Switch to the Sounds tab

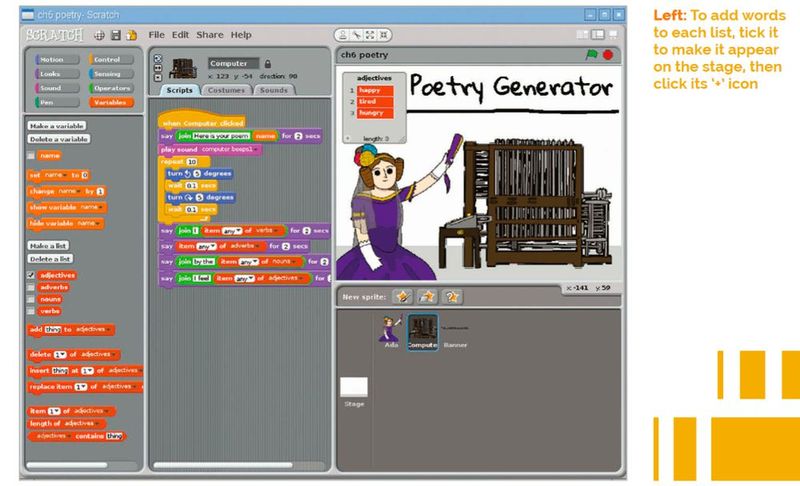(x=273, y=90)
